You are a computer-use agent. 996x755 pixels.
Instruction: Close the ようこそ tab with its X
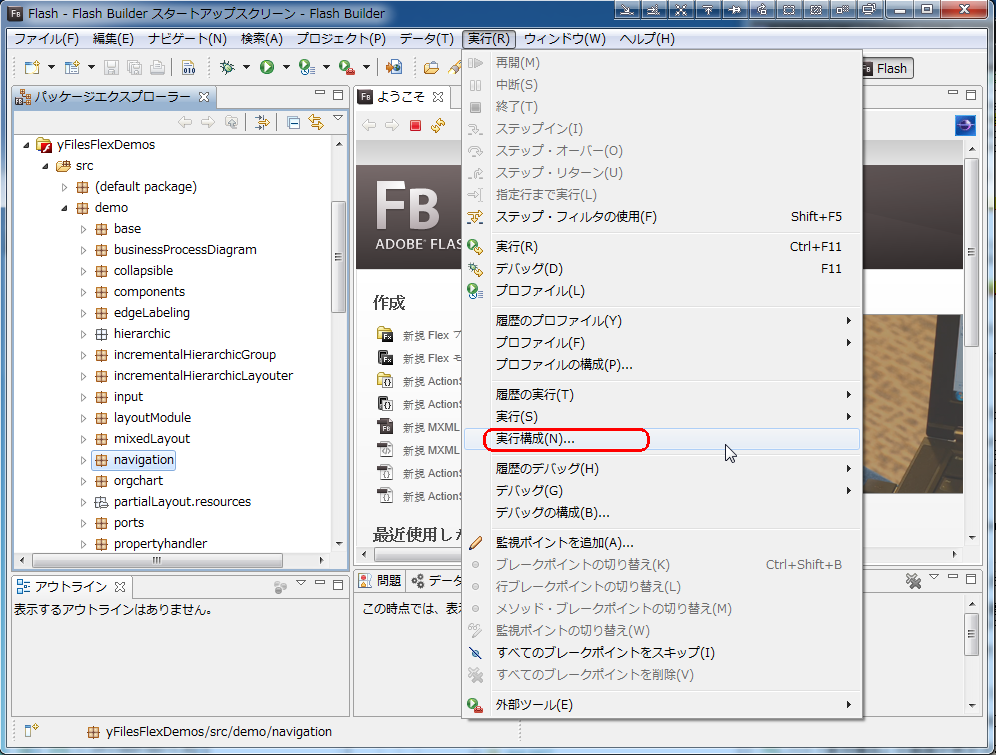pos(438,97)
